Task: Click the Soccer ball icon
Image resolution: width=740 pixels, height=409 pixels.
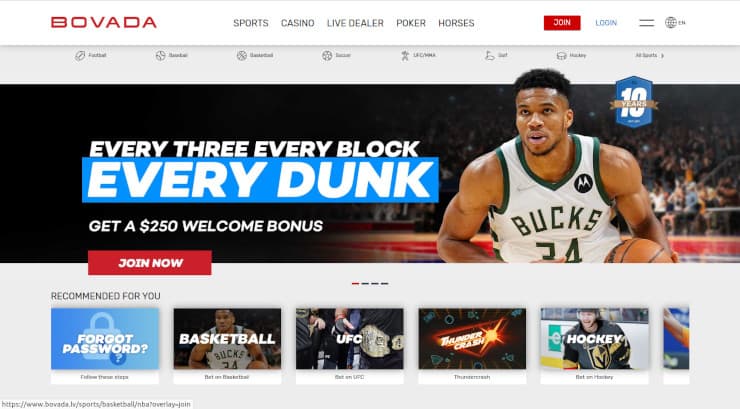Action: click(x=327, y=56)
